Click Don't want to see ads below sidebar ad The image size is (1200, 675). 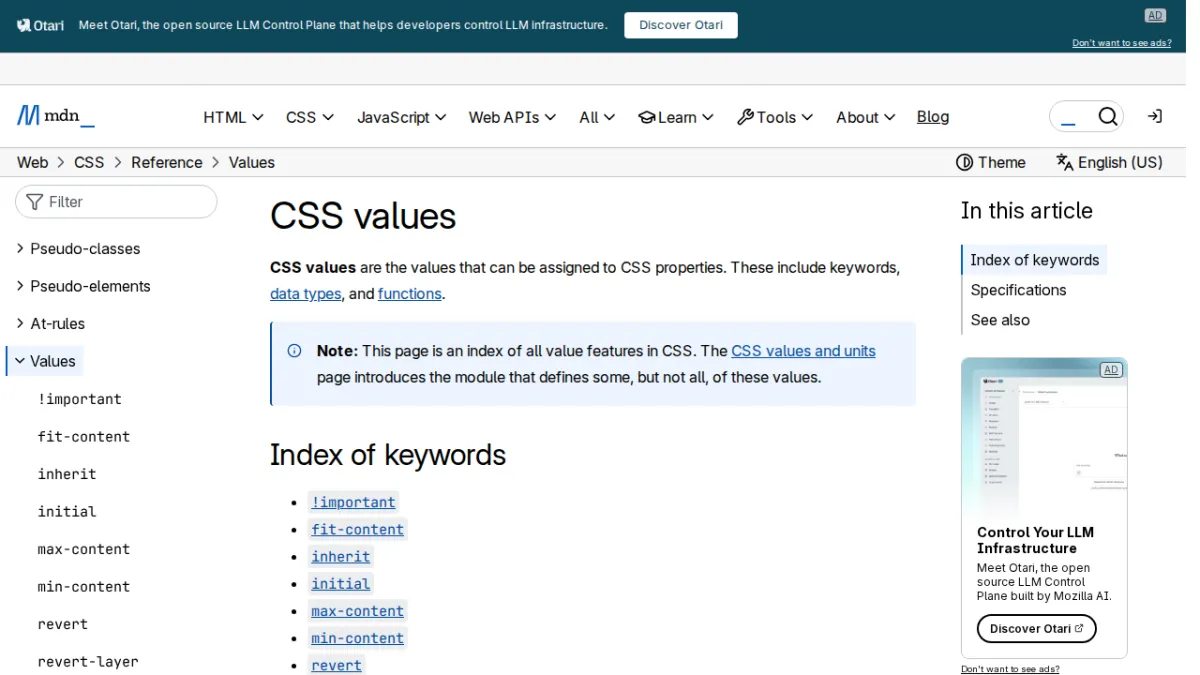coord(1010,669)
